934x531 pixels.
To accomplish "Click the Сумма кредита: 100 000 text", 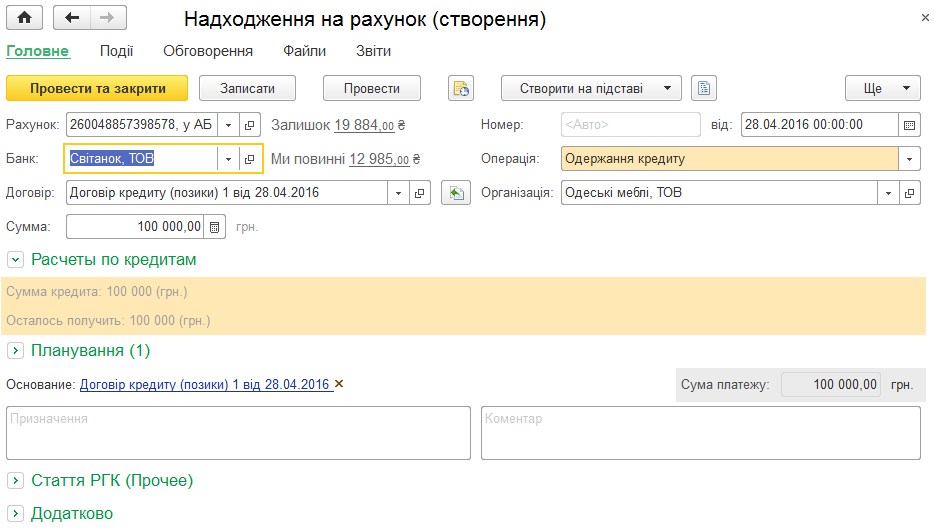I will click(x=97, y=291).
